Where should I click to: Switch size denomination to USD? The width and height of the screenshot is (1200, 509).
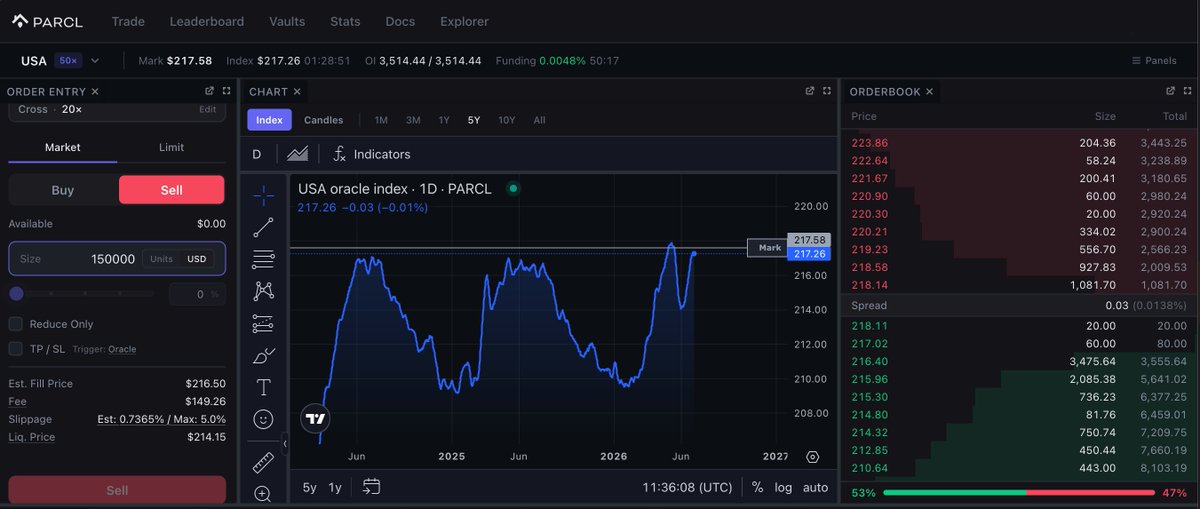click(x=197, y=259)
